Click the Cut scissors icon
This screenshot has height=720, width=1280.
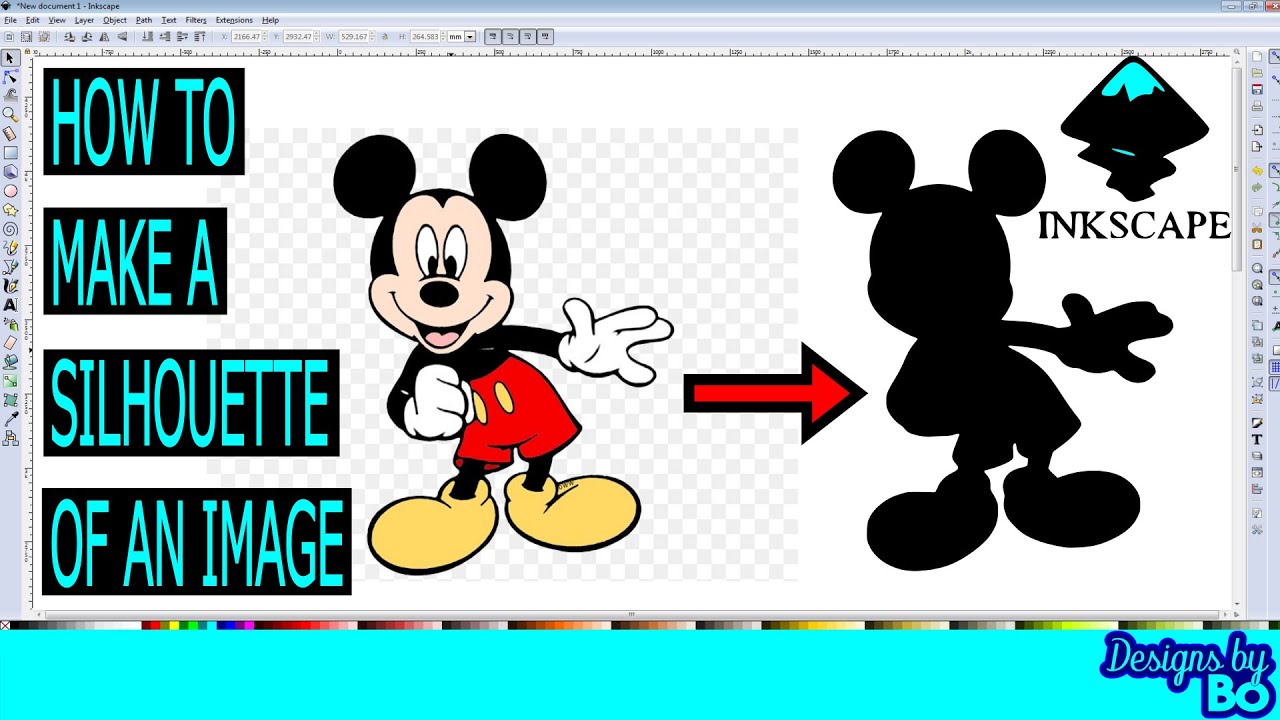tap(1257, 226)
